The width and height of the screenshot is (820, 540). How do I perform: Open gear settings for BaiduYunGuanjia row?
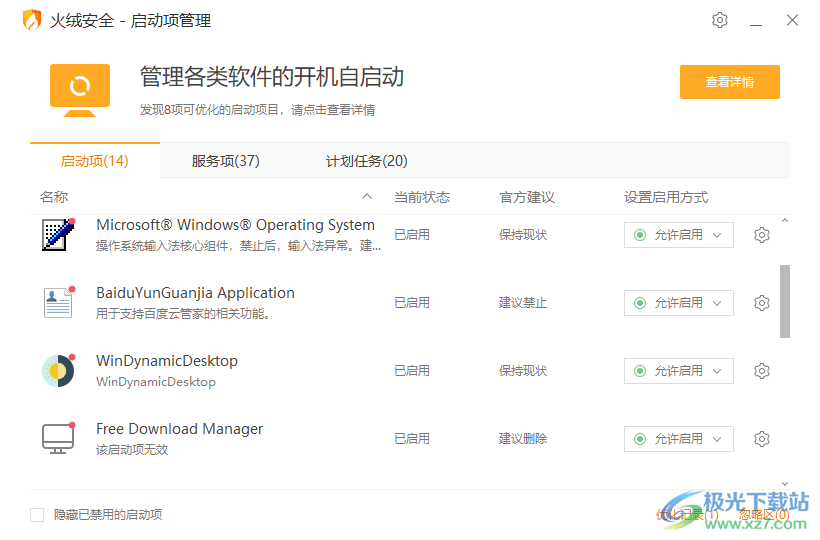[x=761, y=303]
